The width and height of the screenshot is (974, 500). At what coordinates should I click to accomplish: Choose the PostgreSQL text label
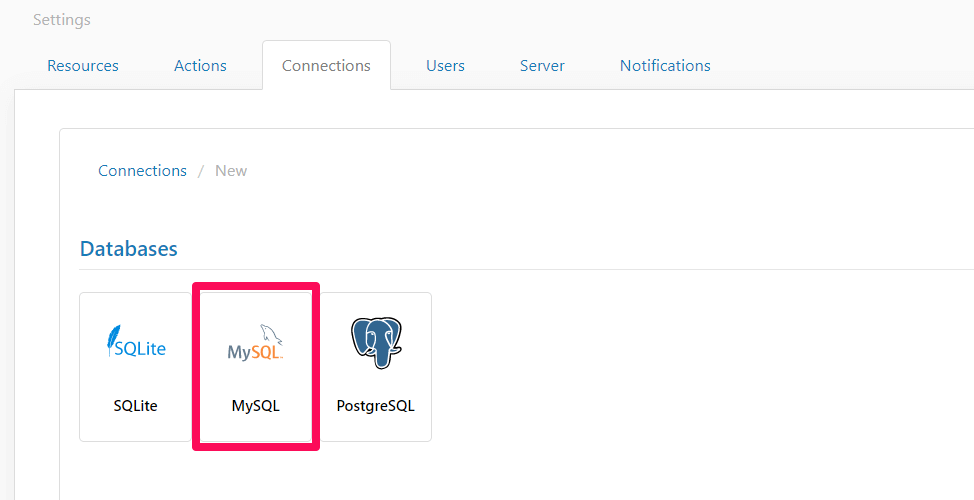point(376,406)
